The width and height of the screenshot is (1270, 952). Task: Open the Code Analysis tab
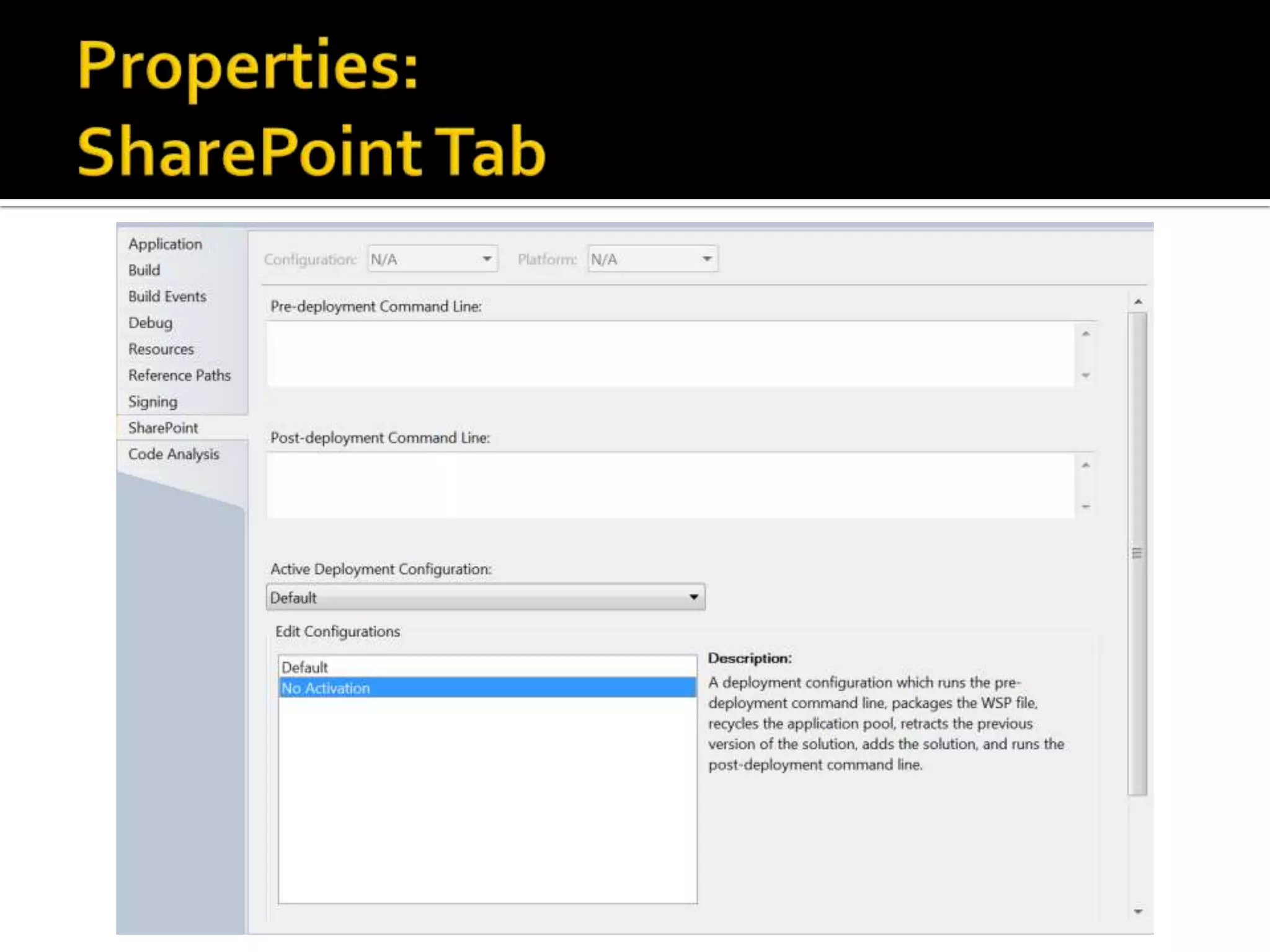point(174,454)
